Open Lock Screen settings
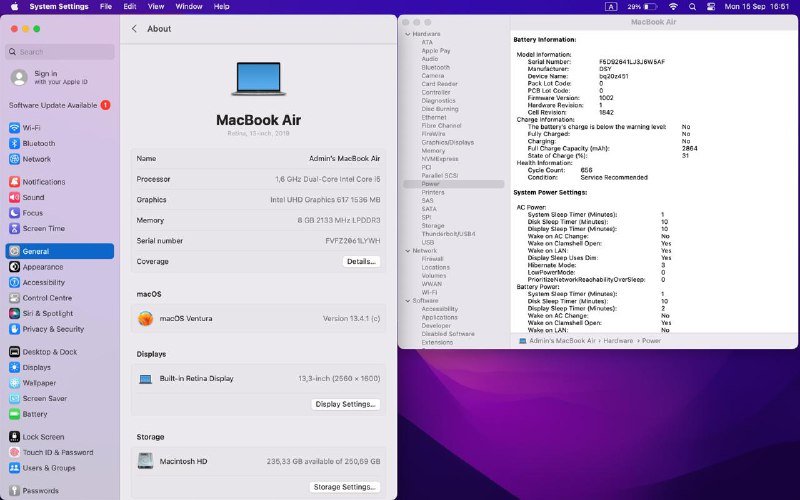Image resolution: width=800 pixels, height=500 pixels. tap(36, 437)
